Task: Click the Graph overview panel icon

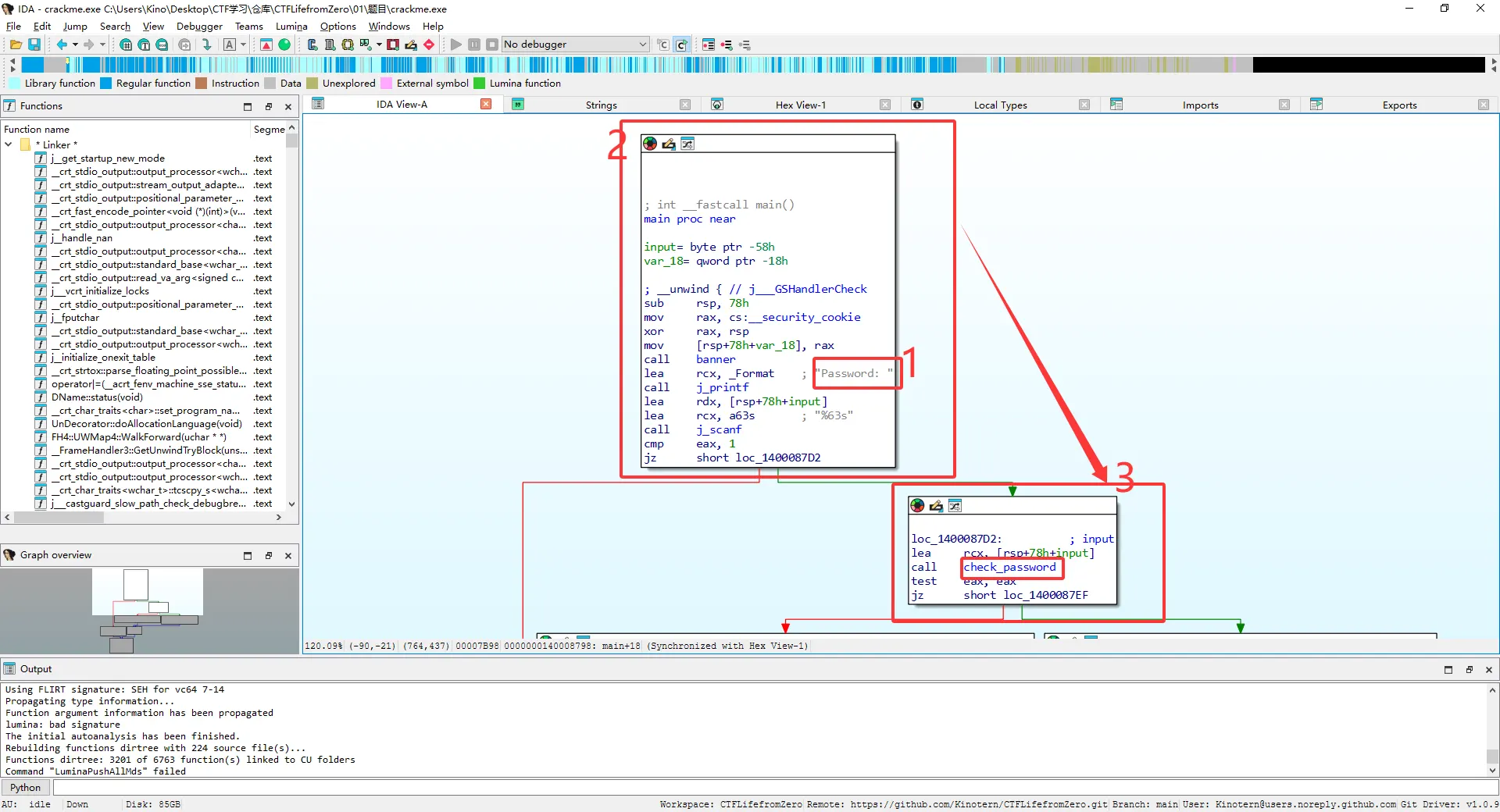Action: click(9, 555)
